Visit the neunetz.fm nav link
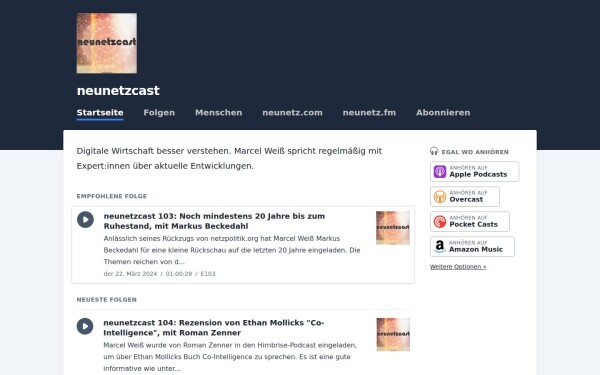This screenshot has height=375, width=600. [369, 112]
